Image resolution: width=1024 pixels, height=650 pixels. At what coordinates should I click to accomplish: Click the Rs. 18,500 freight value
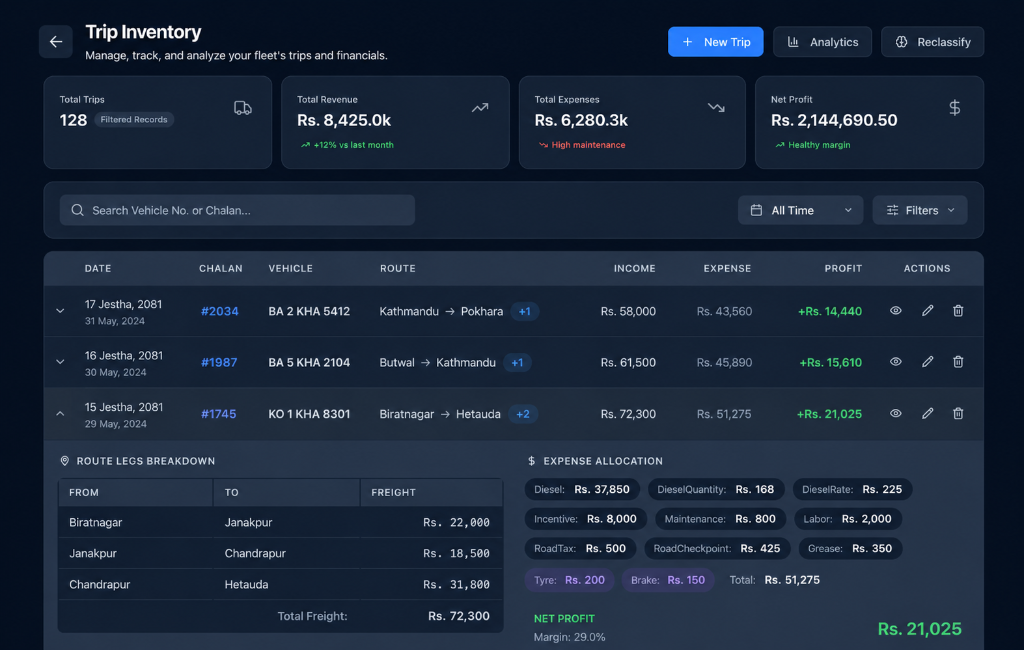tap(456, 553)
